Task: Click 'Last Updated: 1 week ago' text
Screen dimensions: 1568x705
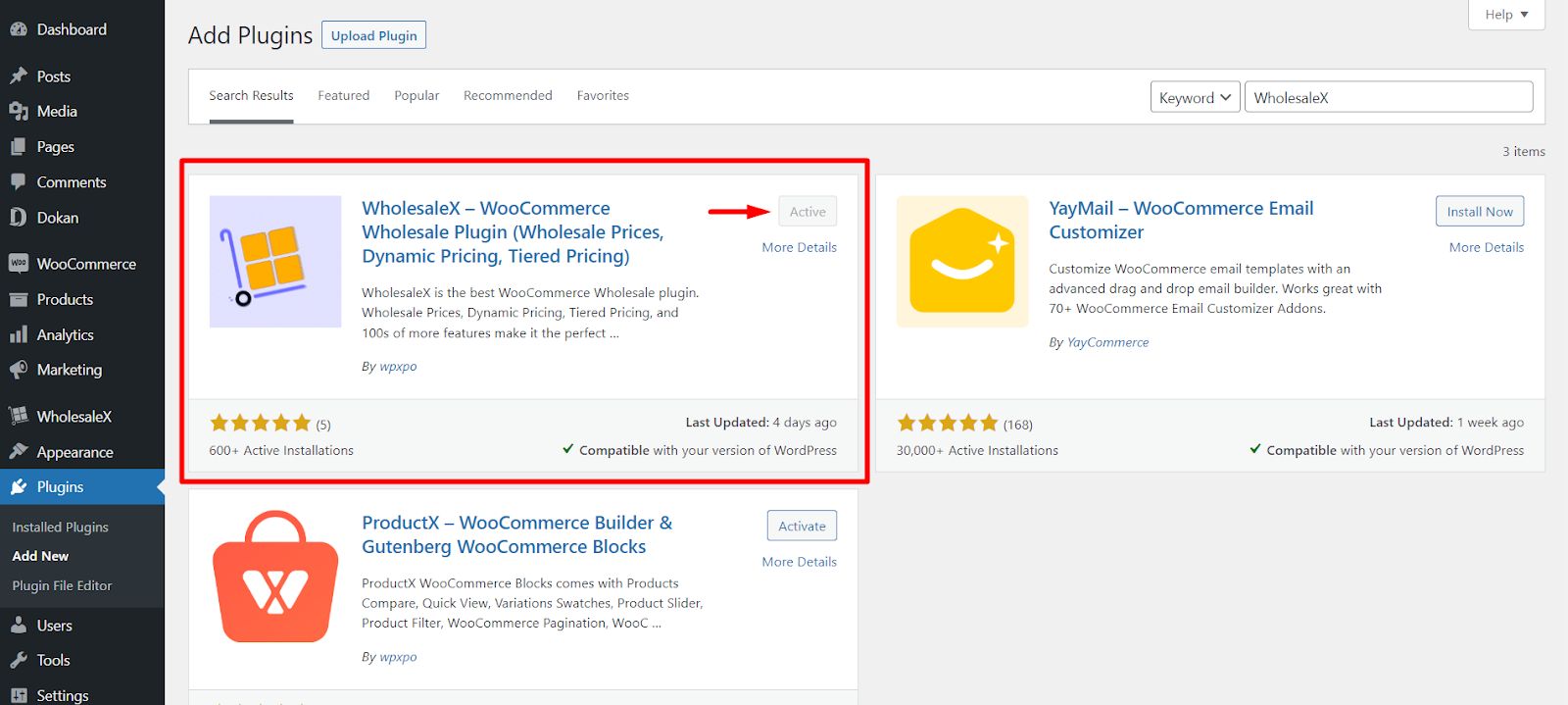Action: point(1446,423)
